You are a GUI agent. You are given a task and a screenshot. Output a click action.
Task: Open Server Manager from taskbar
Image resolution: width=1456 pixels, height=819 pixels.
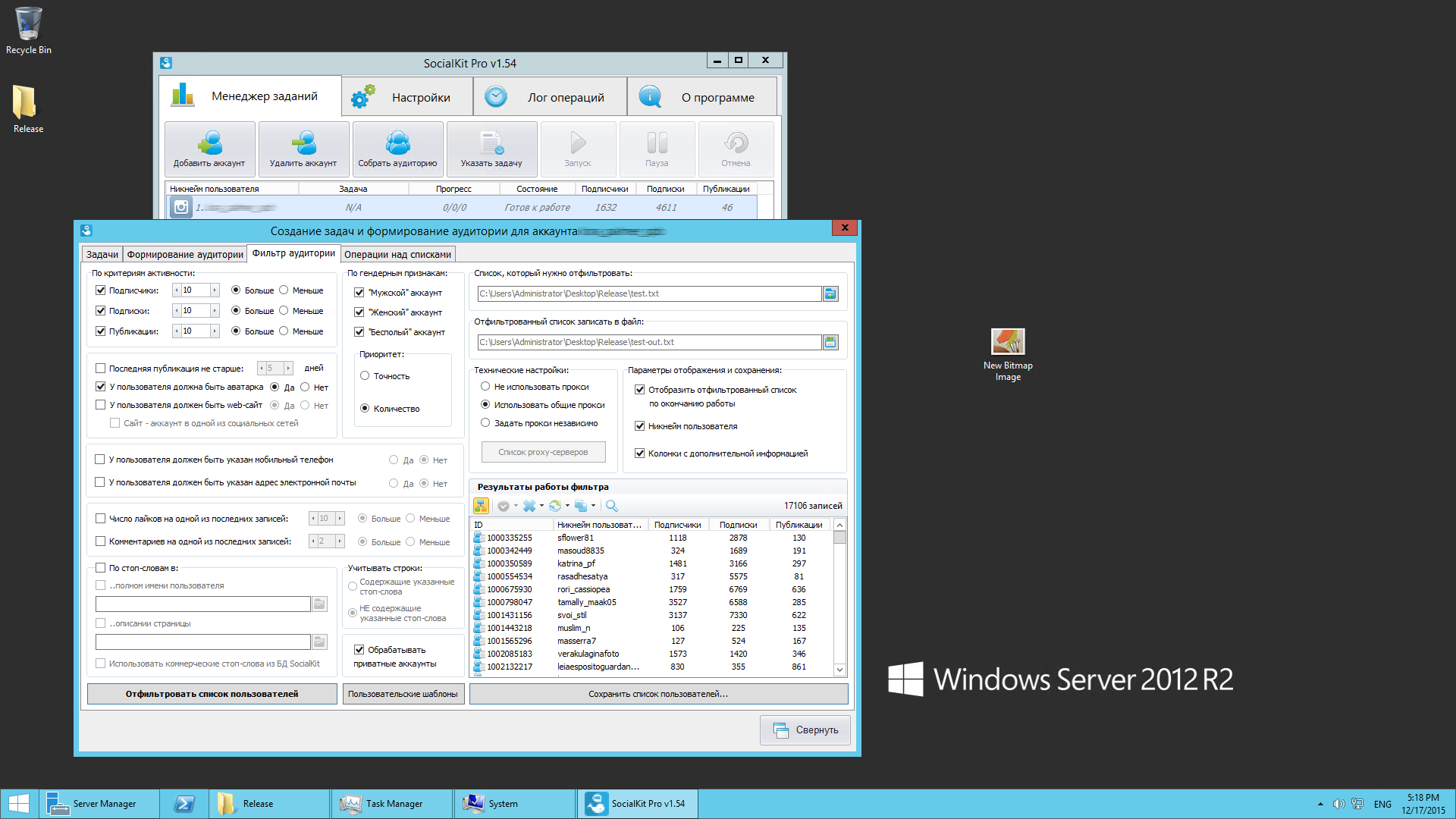pos(99,804)
